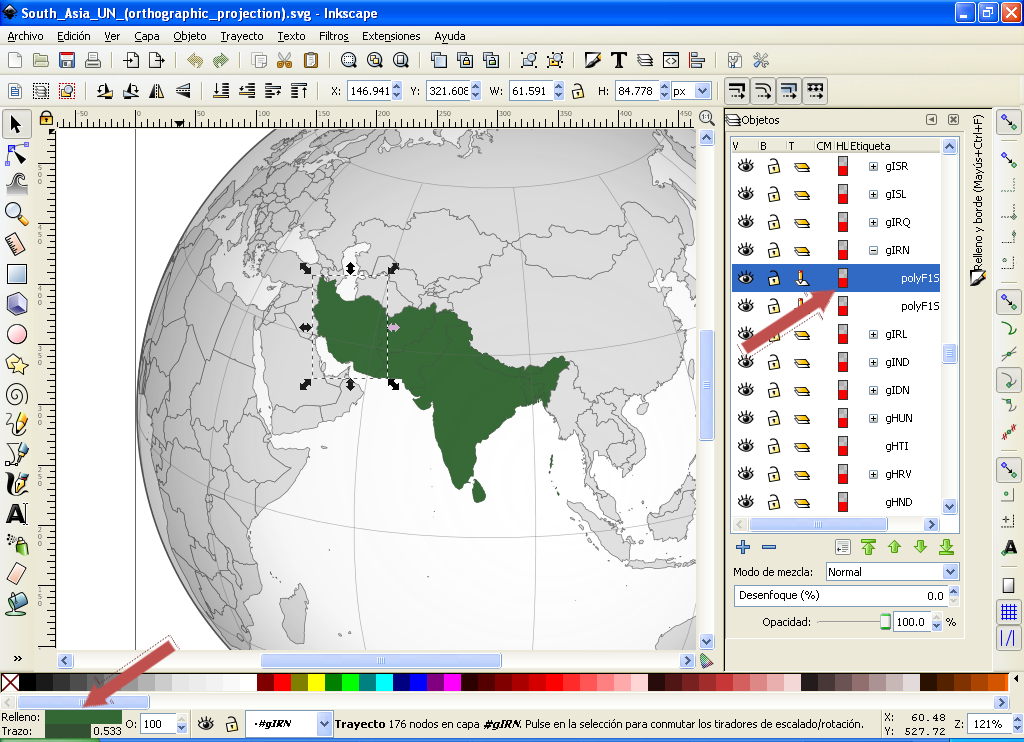Open the Extensiones menu
Image resolution: width=1024 pixels, height=742 pixels.
tap(391, 36)
